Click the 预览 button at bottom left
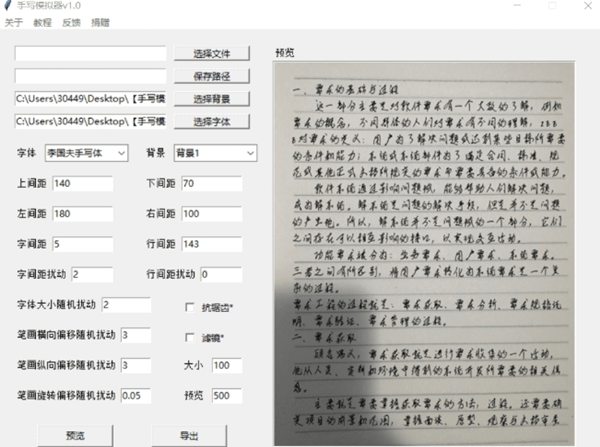 click(x=75, y=436)
